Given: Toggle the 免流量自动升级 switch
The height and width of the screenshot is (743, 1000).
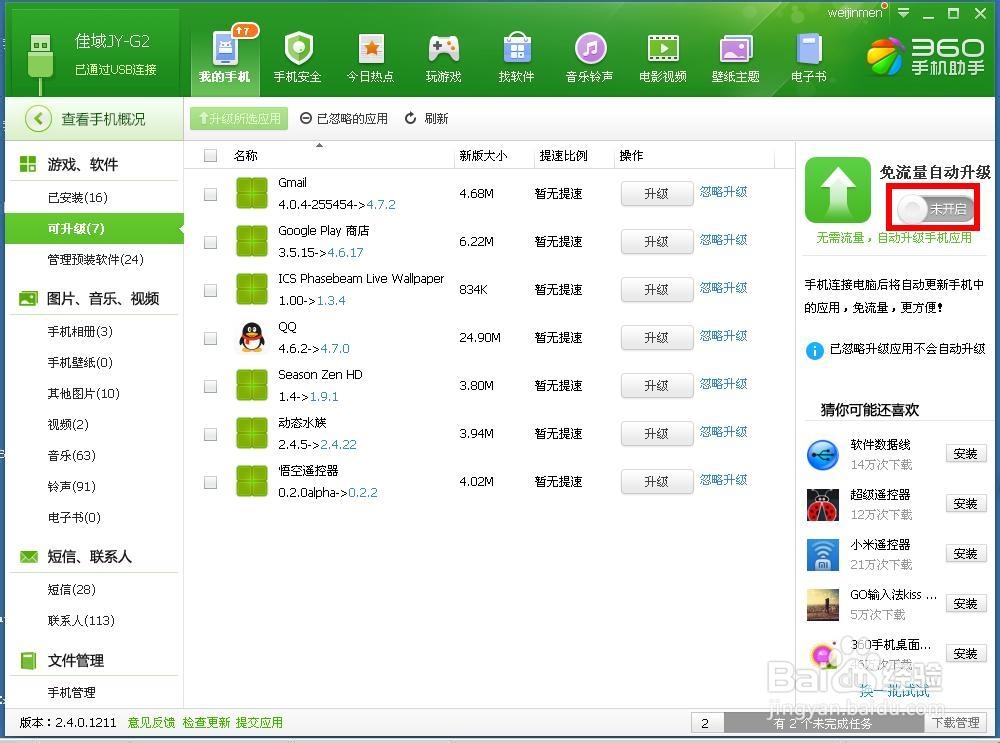Looking at the screenshot, I should click(x=934, y=209).
